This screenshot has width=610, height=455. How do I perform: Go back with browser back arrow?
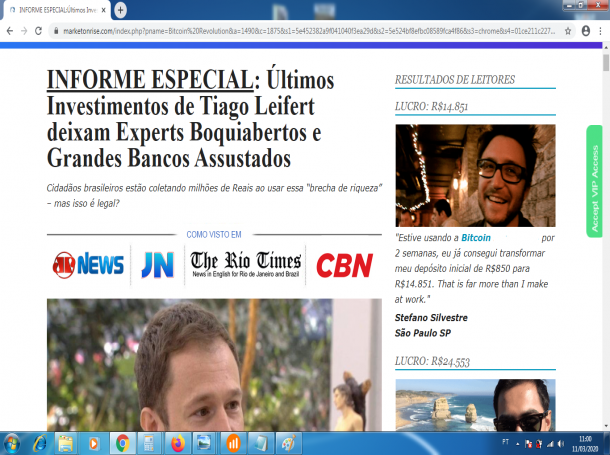point(10,31)
